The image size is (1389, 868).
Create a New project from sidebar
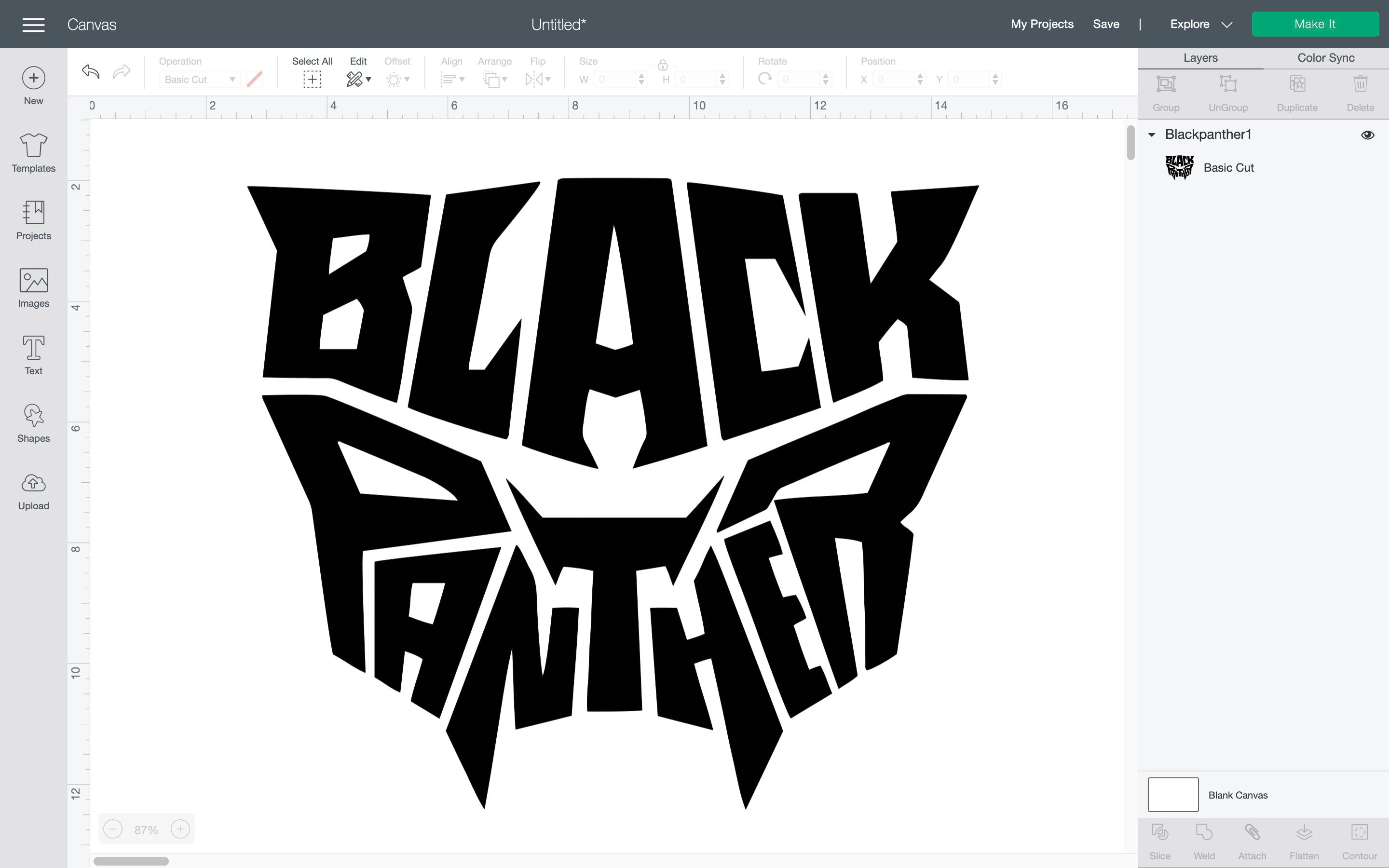pyautogui.click(x=33, y=86)
